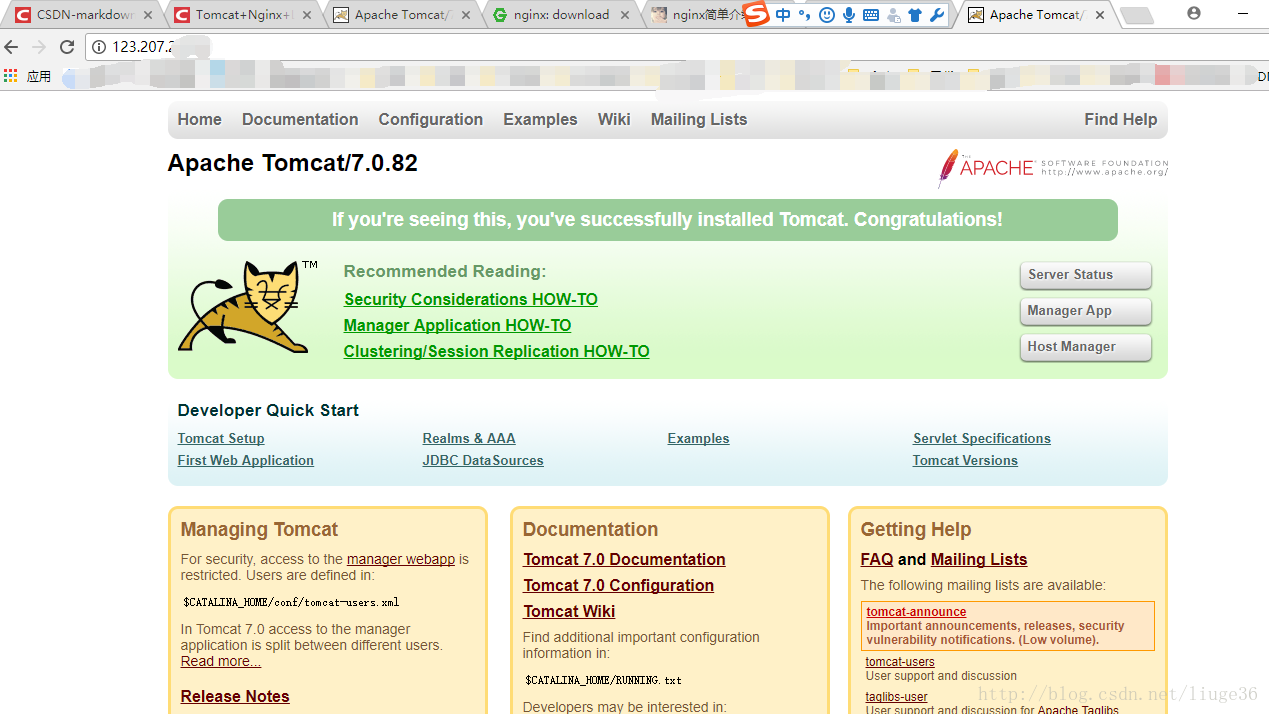Click the site info icon in address bar
The image size is (1269, 714).
click(x=99, y=47)
